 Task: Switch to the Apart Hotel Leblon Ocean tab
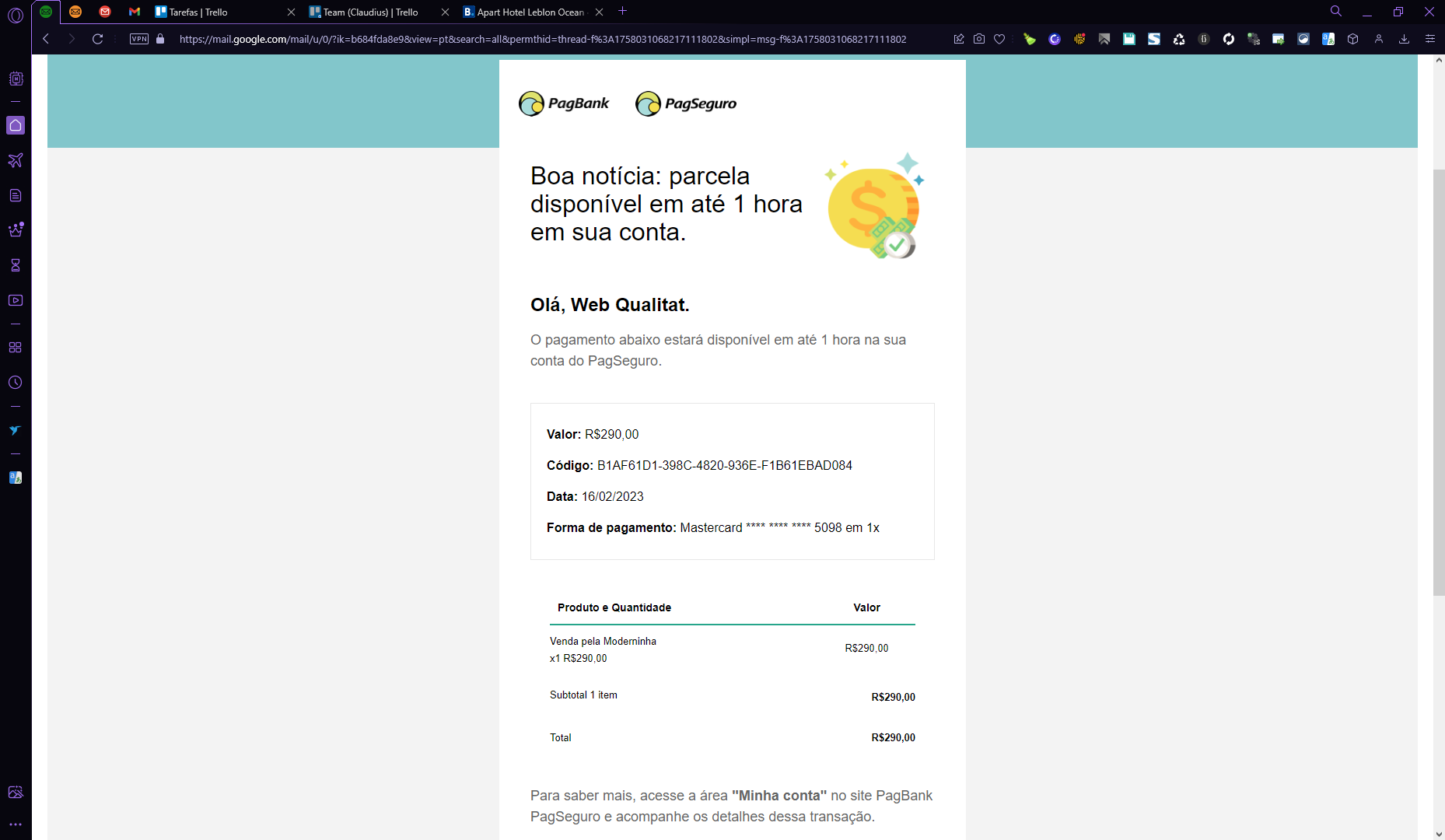pyautogui.click(x=534, y=12)
